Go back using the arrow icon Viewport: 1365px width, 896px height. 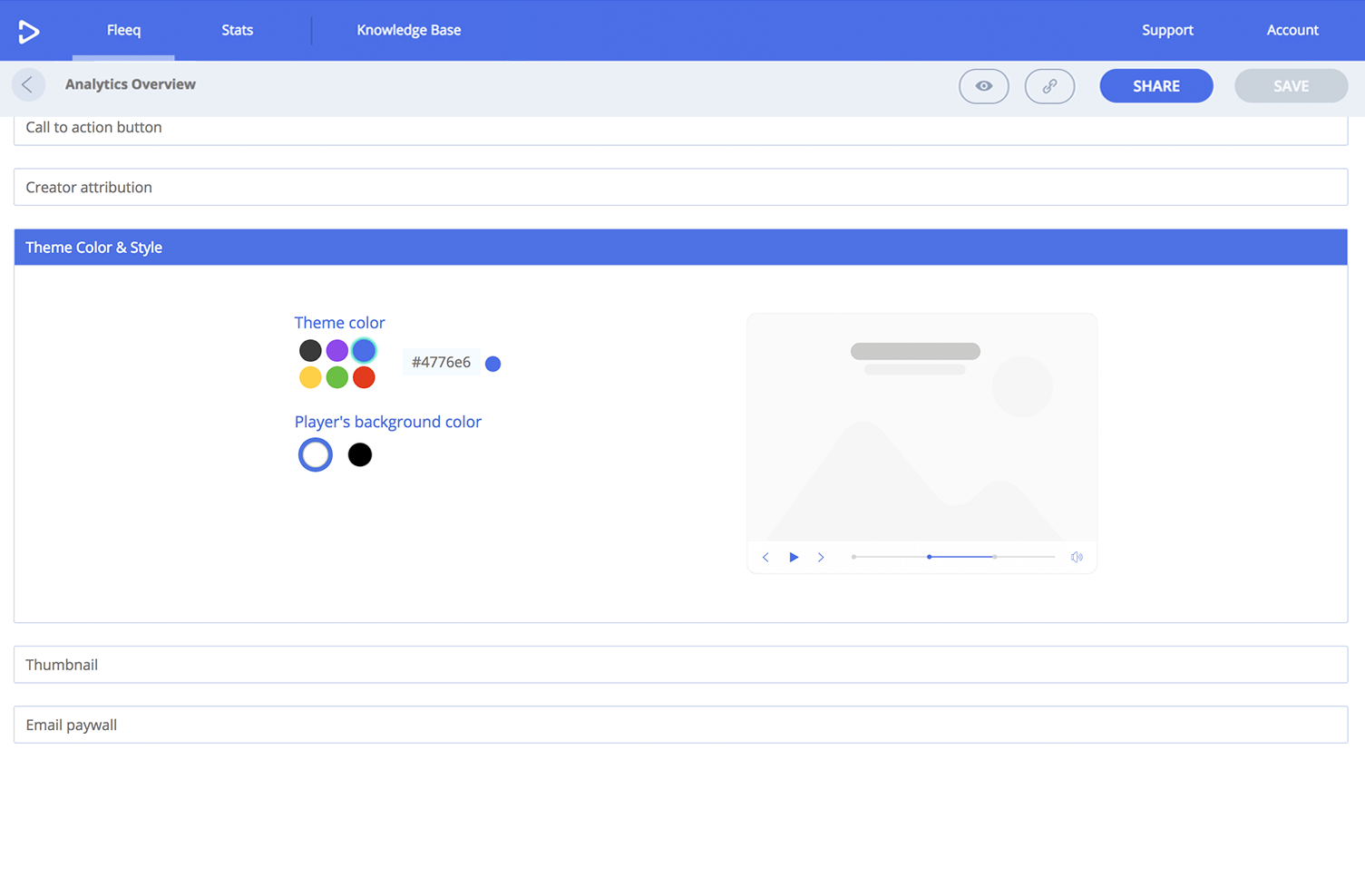click(28, 85)
